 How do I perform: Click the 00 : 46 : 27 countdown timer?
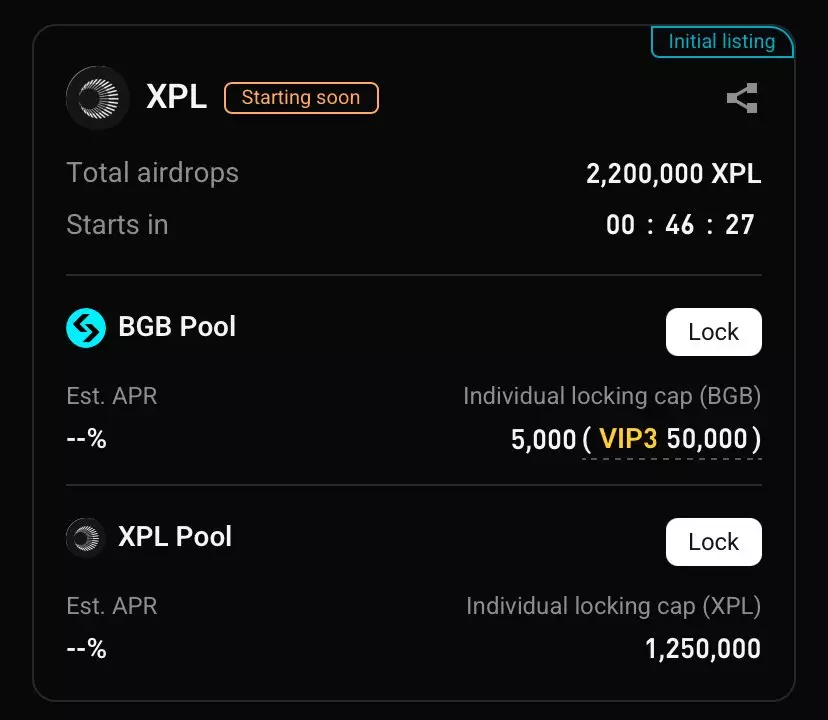(x=680, y=225)
